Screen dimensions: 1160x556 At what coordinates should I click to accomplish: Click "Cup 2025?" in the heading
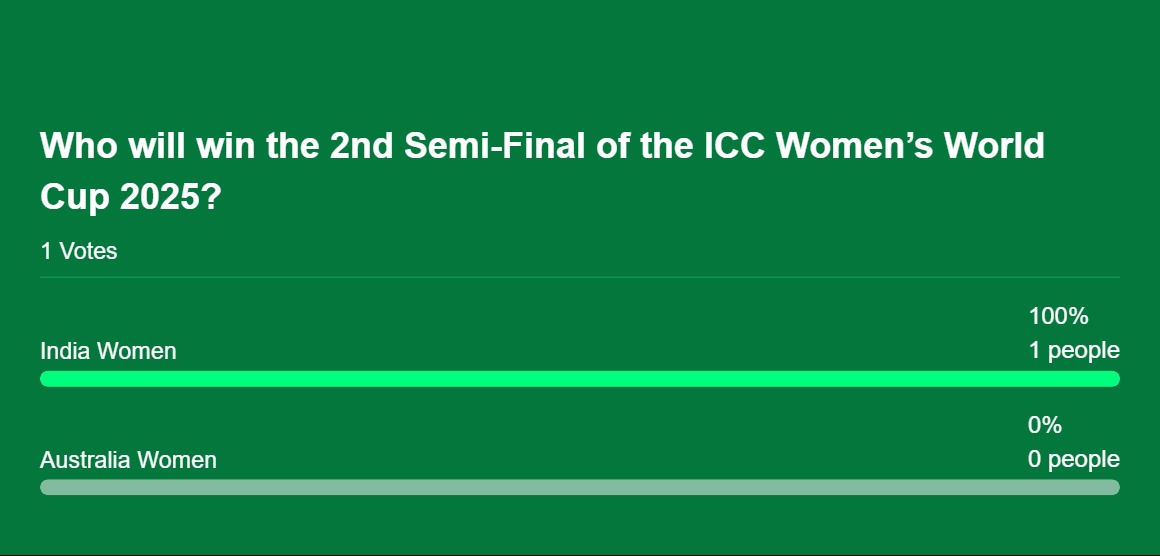pos(130,198)
